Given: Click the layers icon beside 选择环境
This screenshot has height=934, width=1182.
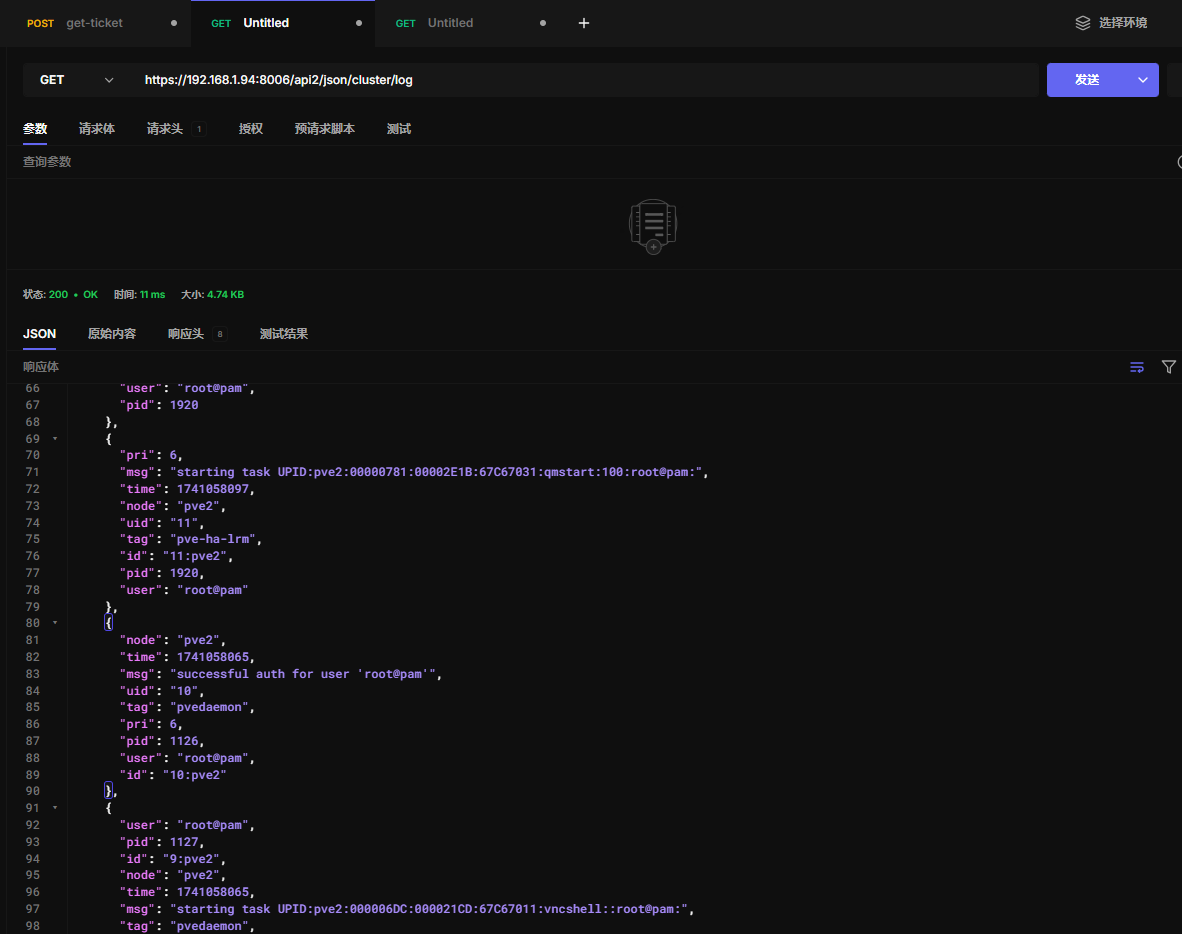Looking at the screenshot, I should click(1082, 23).
